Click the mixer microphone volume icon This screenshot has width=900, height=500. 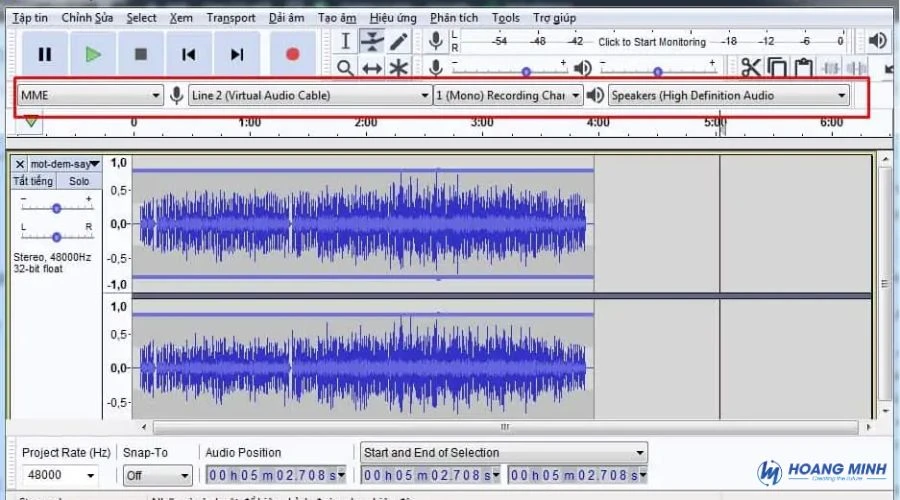436,68
